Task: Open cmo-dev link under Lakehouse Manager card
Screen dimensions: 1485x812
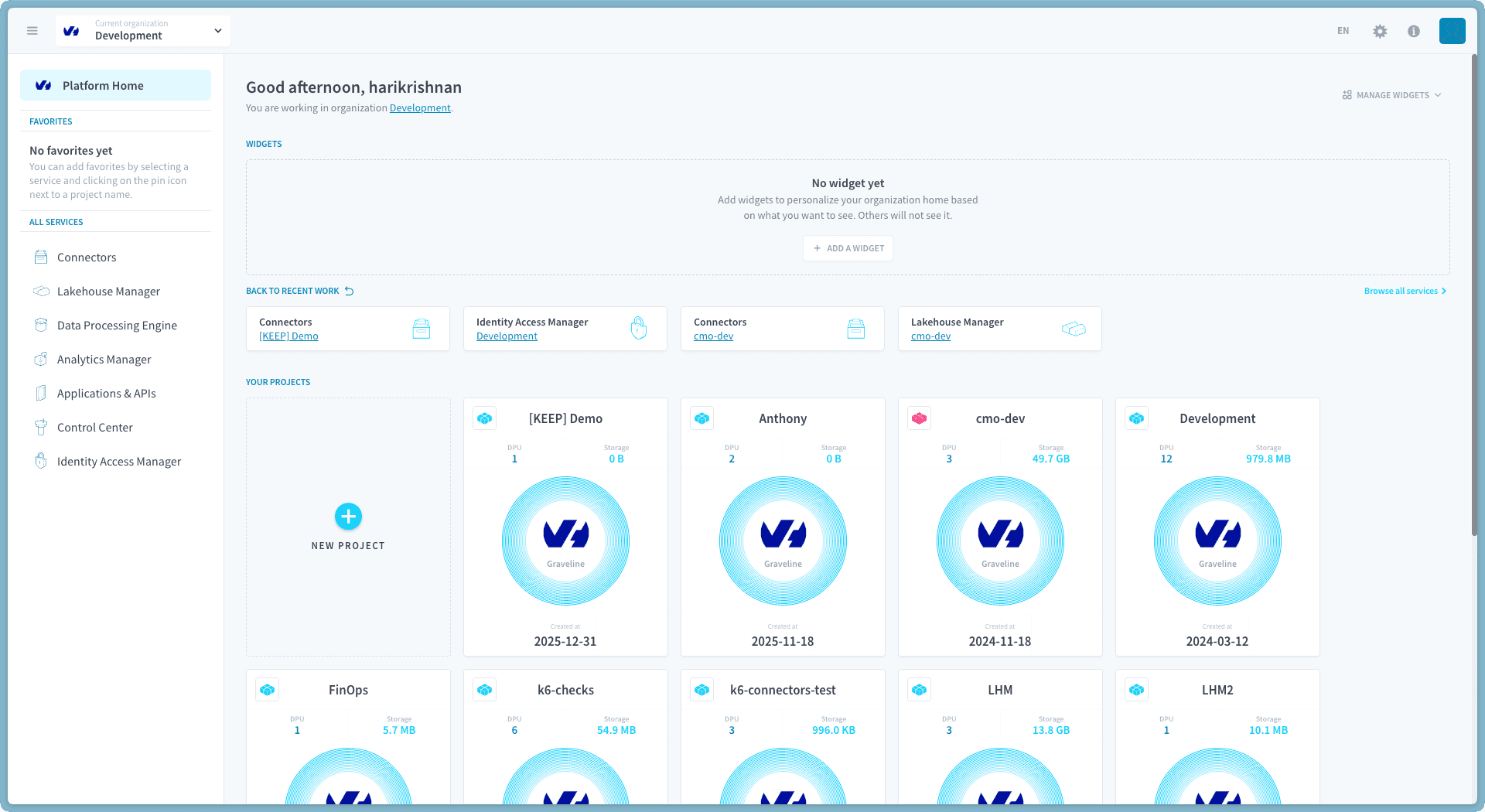Action: coord(930,336)
